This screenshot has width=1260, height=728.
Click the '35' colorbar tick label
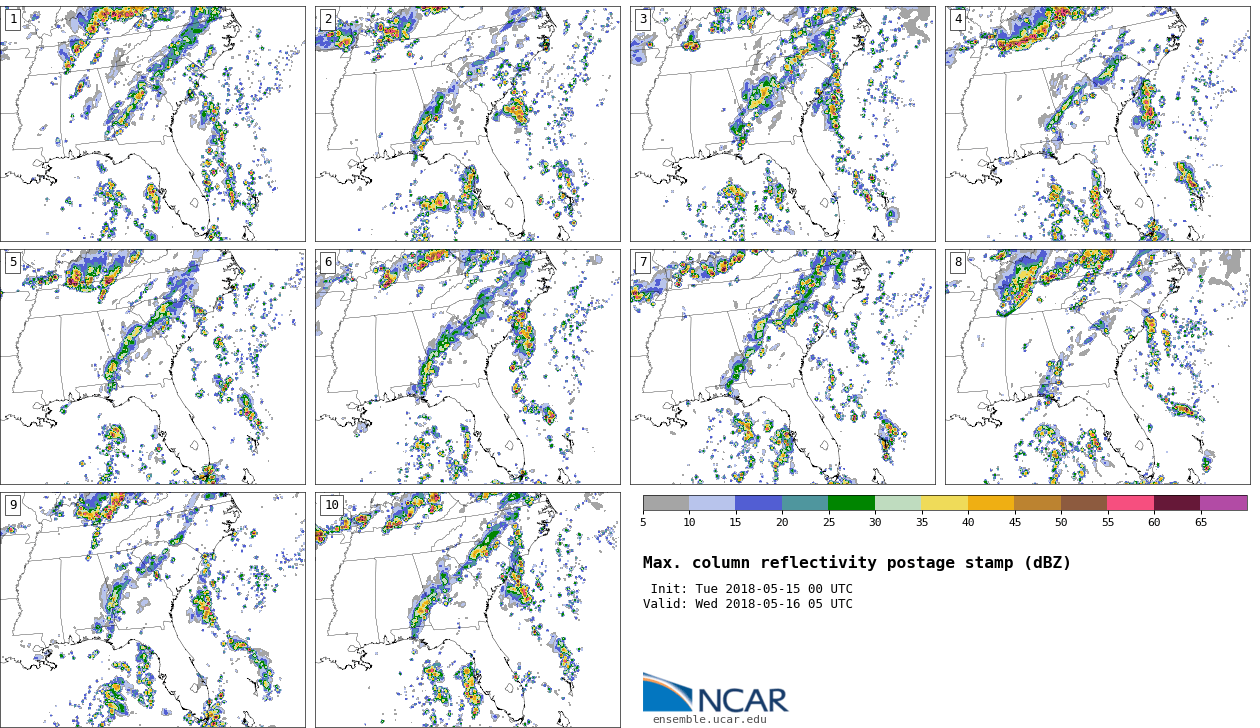[x=921, y=522]
